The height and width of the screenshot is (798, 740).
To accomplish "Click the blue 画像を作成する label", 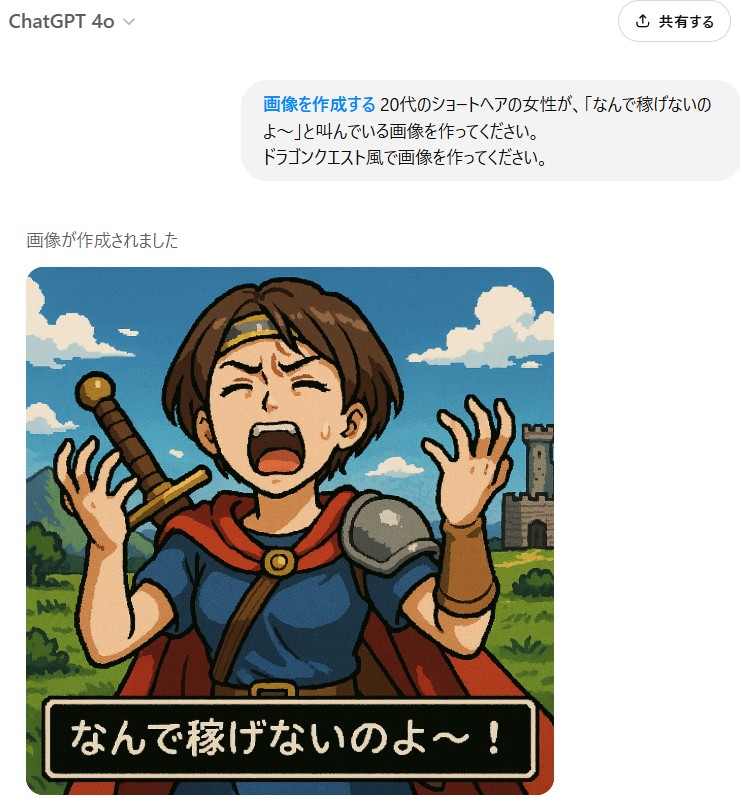I will (x=319, y=104).
